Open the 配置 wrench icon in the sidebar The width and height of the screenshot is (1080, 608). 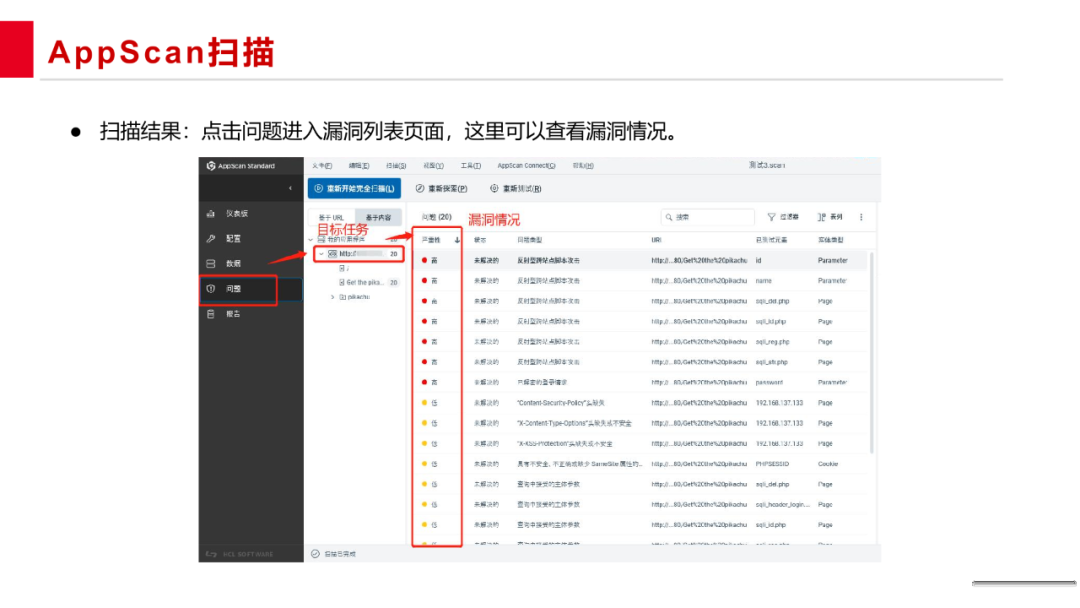tap(211, 239)
